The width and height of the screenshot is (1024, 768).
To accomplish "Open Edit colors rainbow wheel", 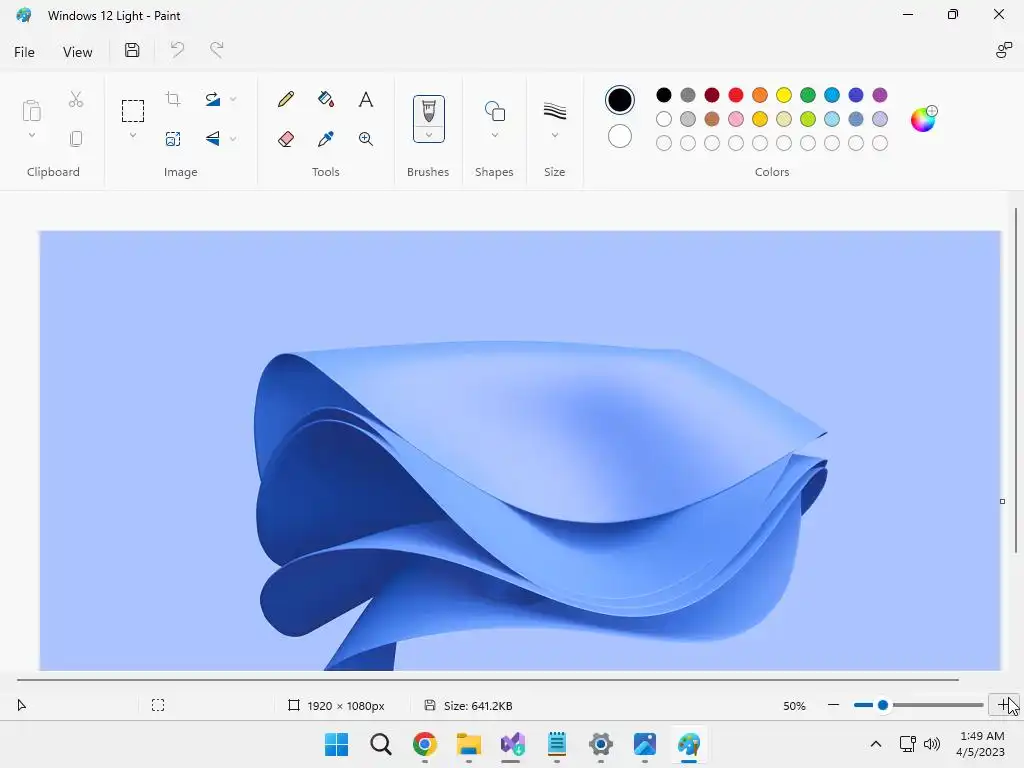I will [923, 119].
